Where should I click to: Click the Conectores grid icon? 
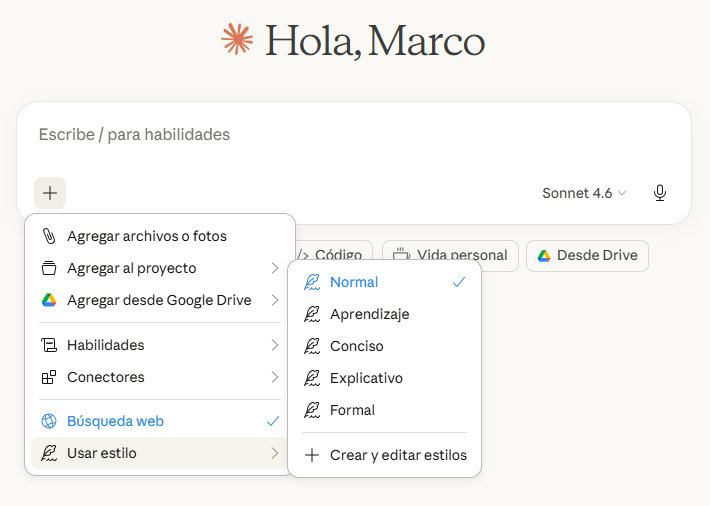pyautogui.click(x=48, y=377)
